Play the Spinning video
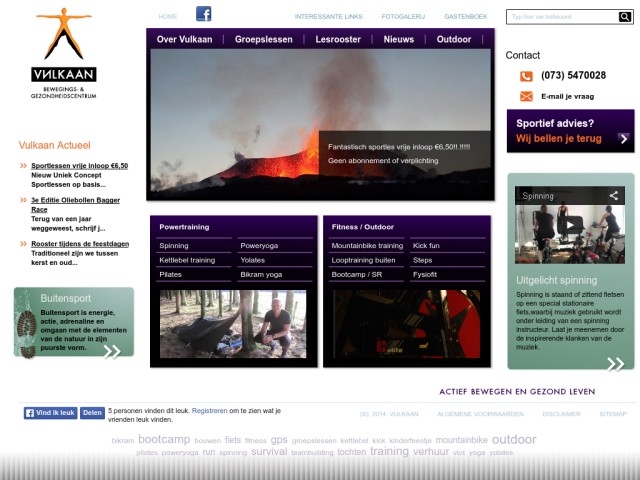 (x=569, y=224)
